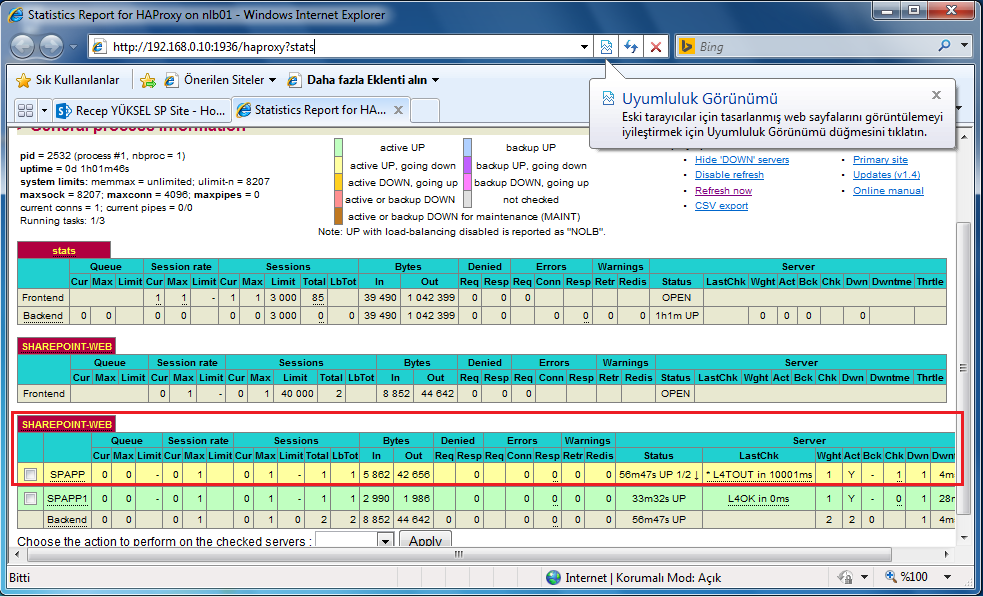Click the zoom magnifier %100 button

coord(907,577)
